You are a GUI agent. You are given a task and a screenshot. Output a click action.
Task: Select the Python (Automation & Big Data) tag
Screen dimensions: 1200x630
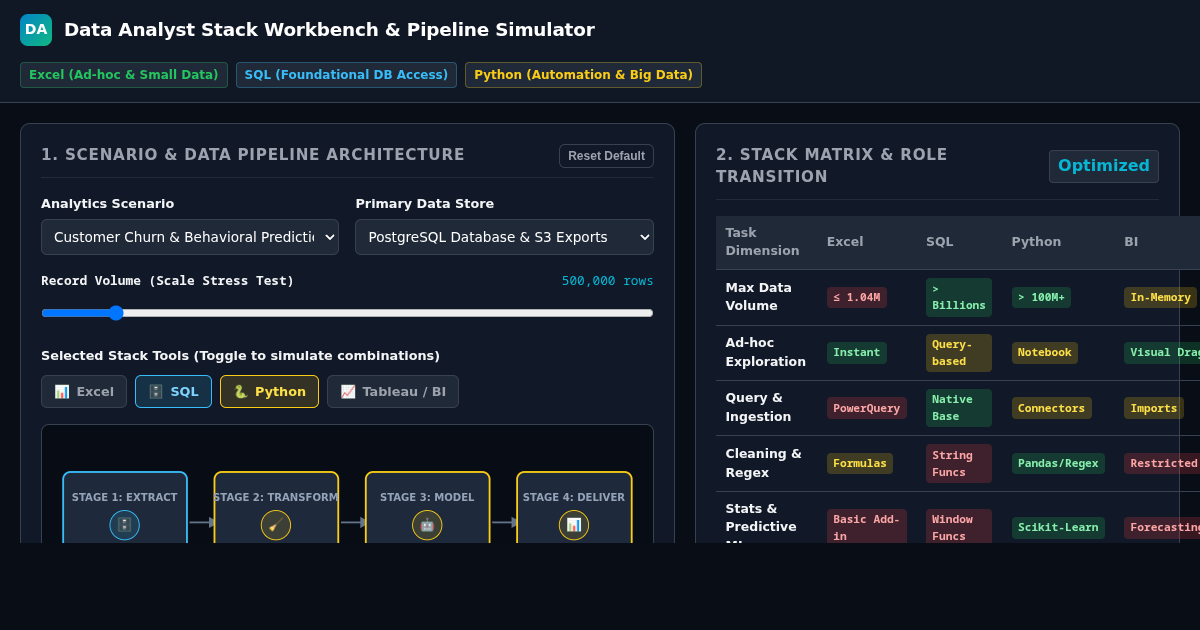tap(583, 75)
